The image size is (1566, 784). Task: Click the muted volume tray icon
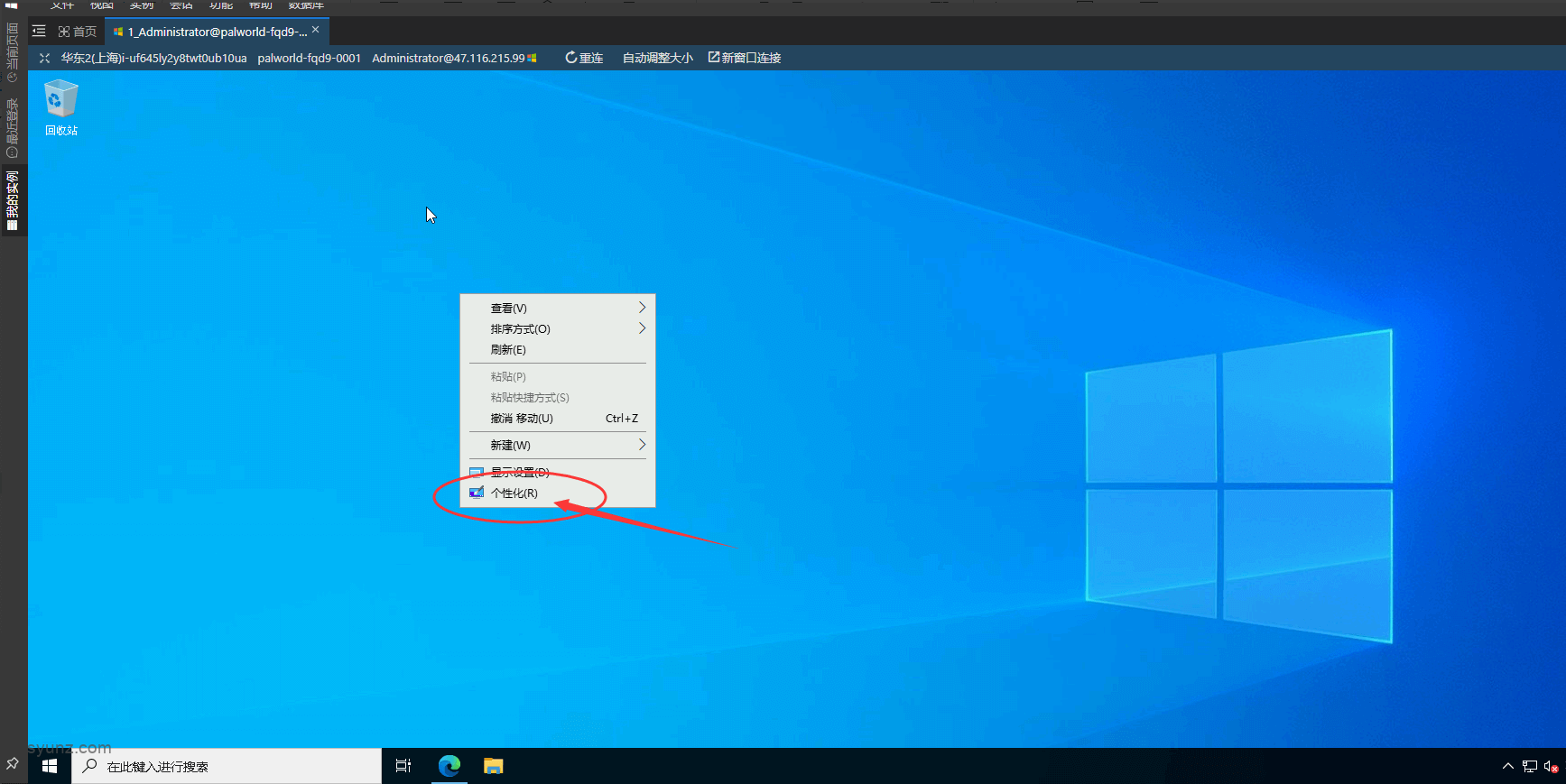(x=1552, y=766)
